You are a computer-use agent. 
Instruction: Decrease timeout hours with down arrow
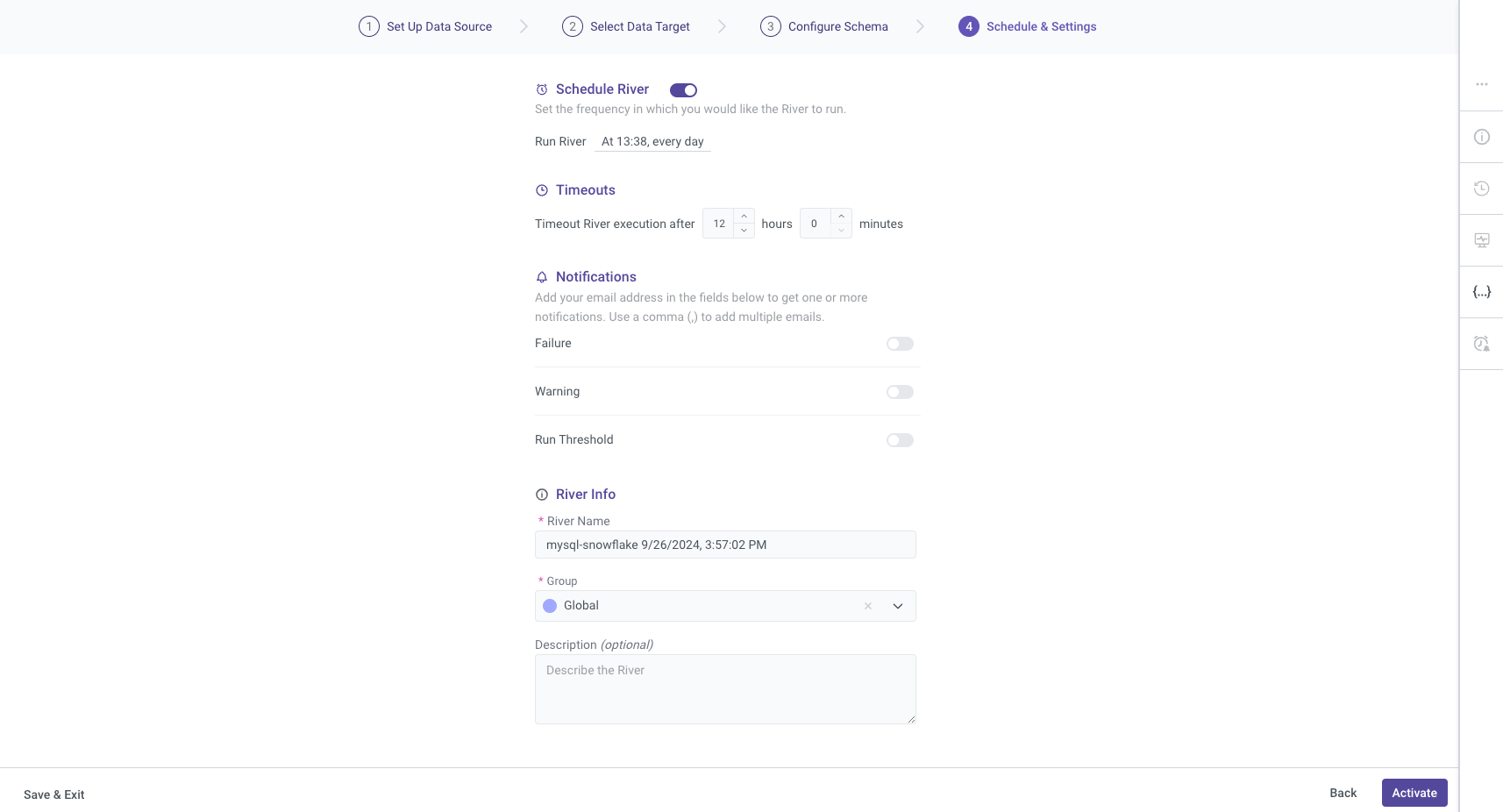click(744, 231)
